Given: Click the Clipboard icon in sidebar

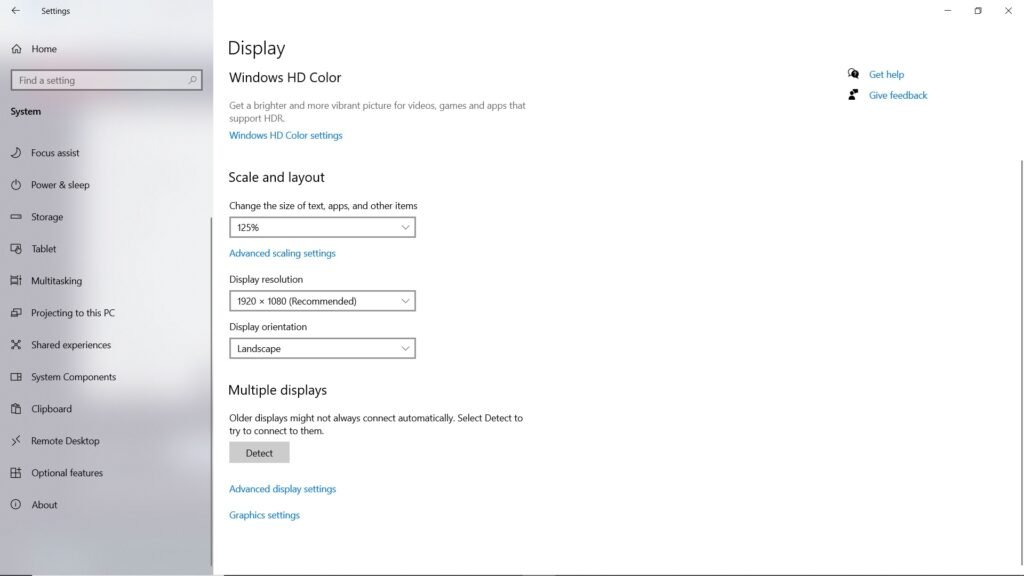Looking at the screenshot, I should 16,409.
